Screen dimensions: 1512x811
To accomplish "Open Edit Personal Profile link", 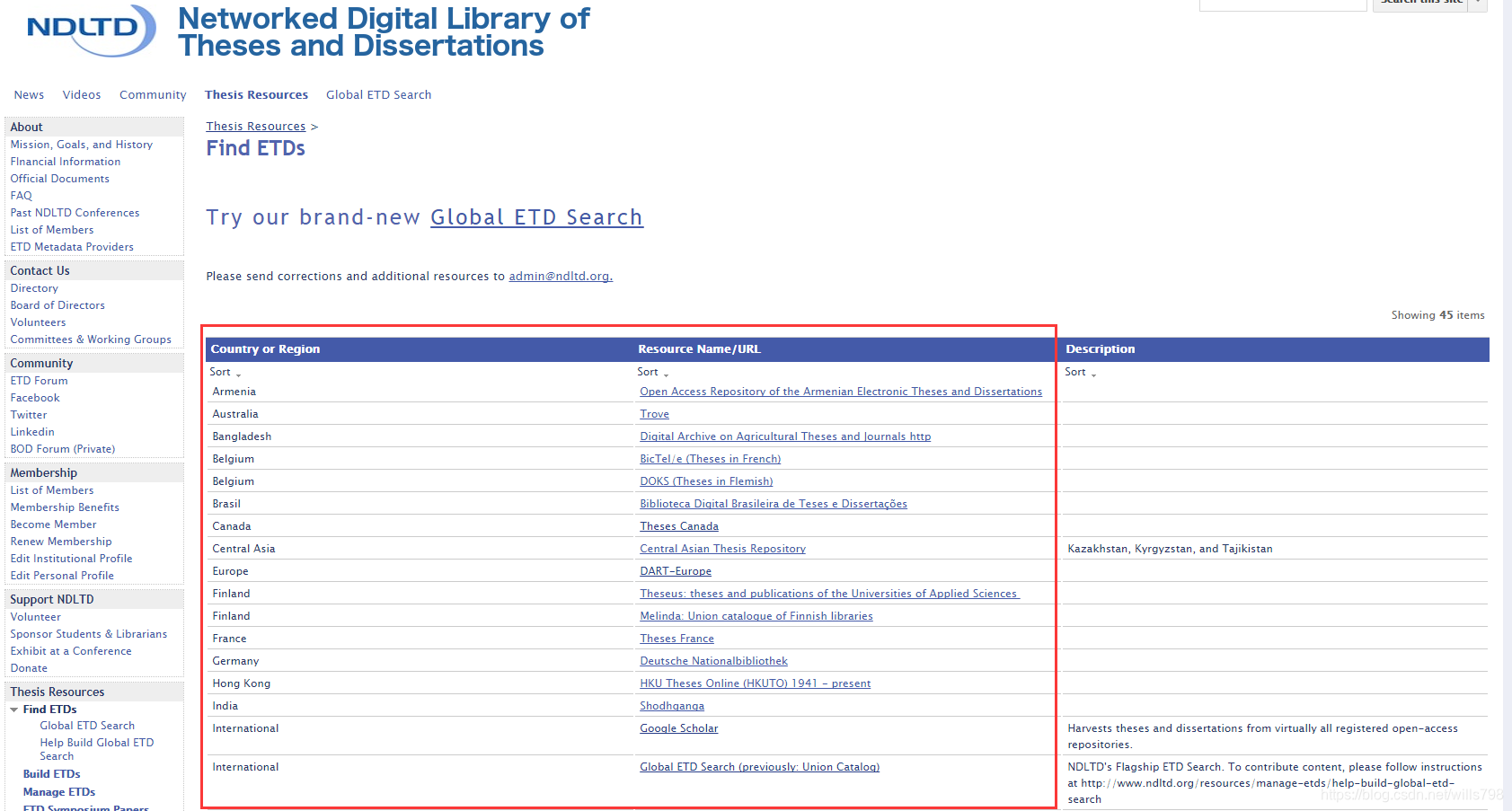I will [62, 576].
